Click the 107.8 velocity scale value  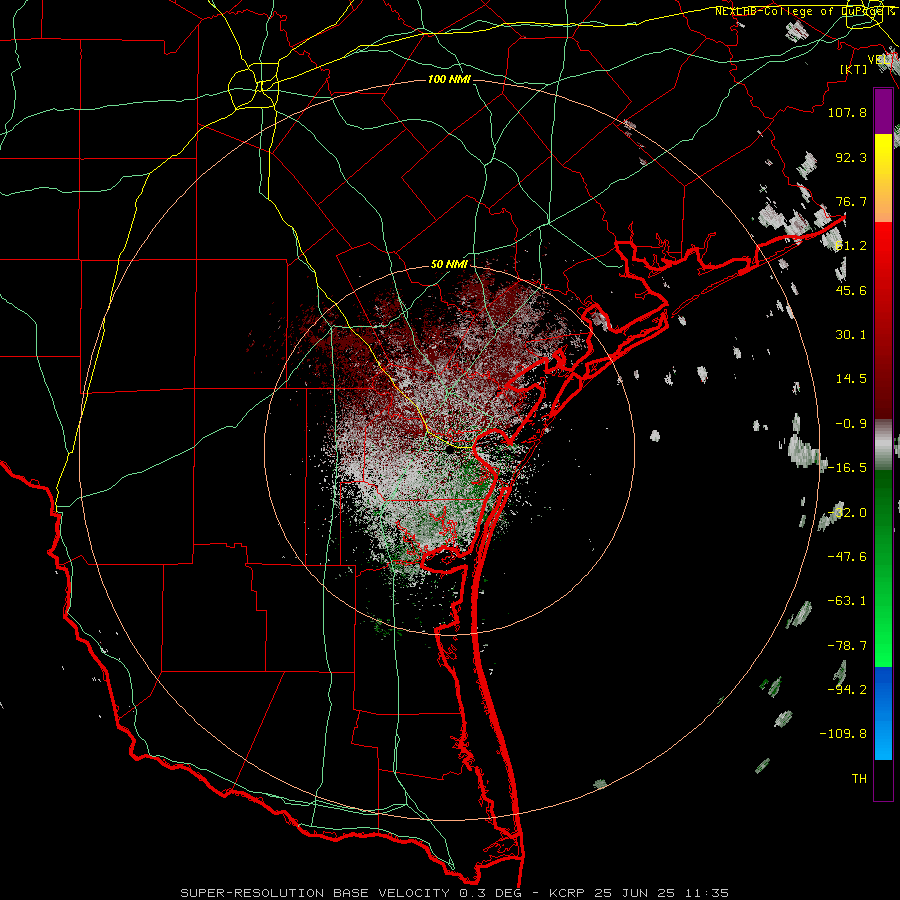847,112
